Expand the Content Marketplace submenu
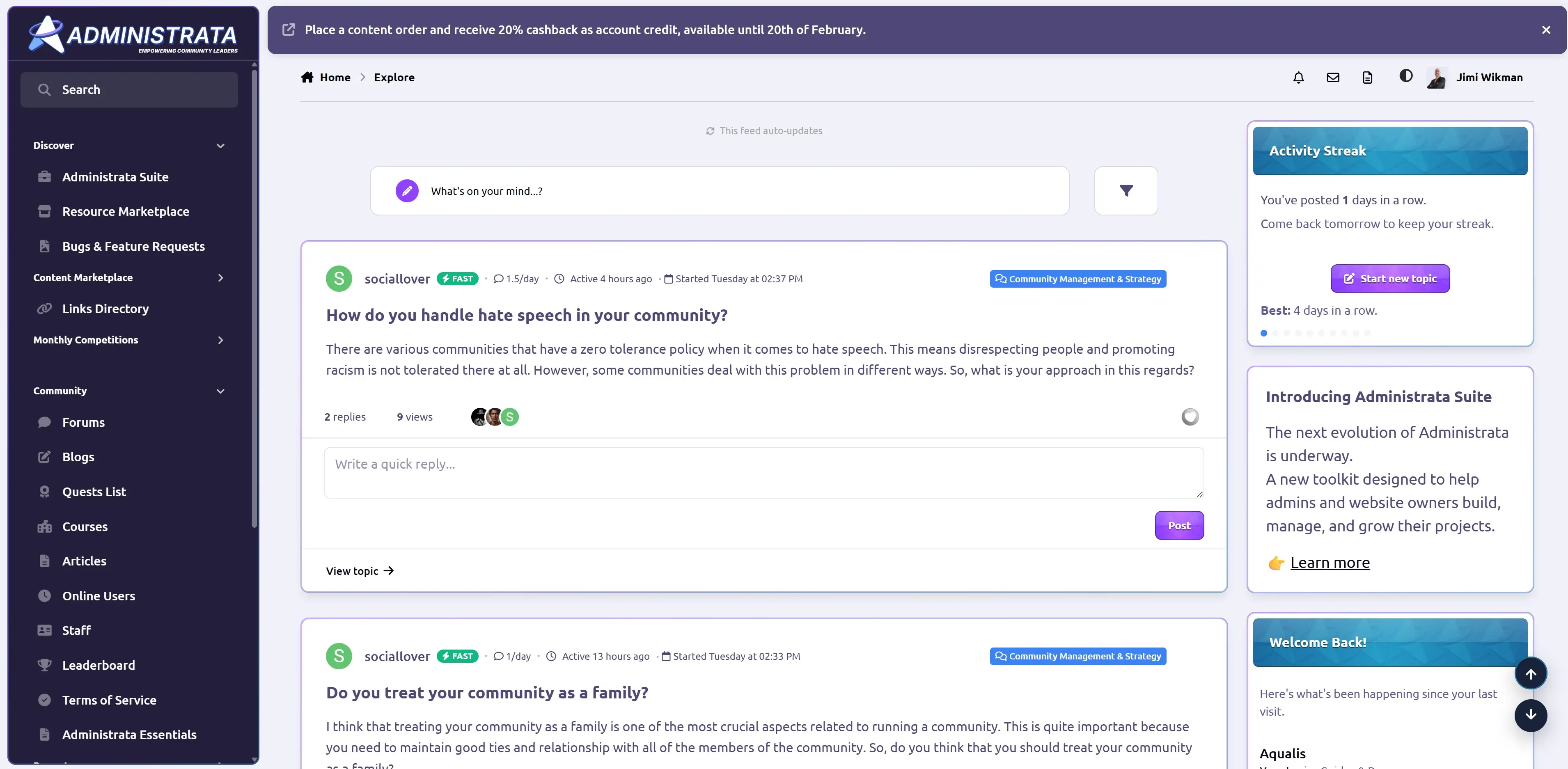The height and width of the screenshot is (769, 1568). pyautogui.click(x=220, y=278)
